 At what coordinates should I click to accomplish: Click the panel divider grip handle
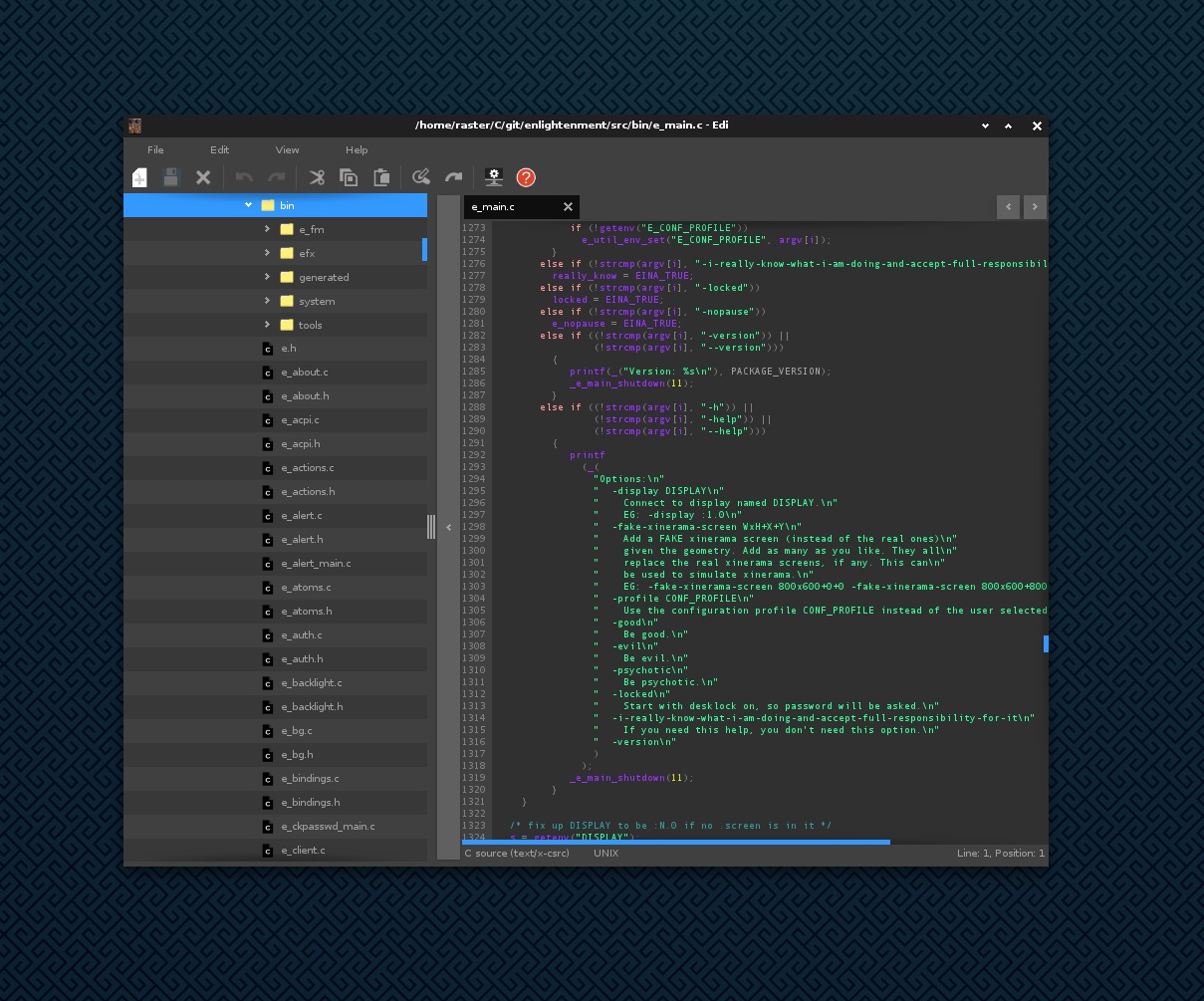pyautogui.click(x=431, y=527)
